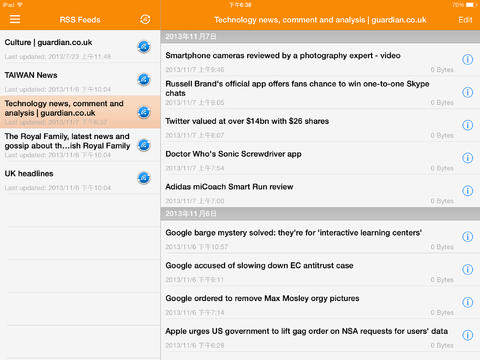Show info for Google barge mystery article
Screen dimensions: 480x360
468,237
